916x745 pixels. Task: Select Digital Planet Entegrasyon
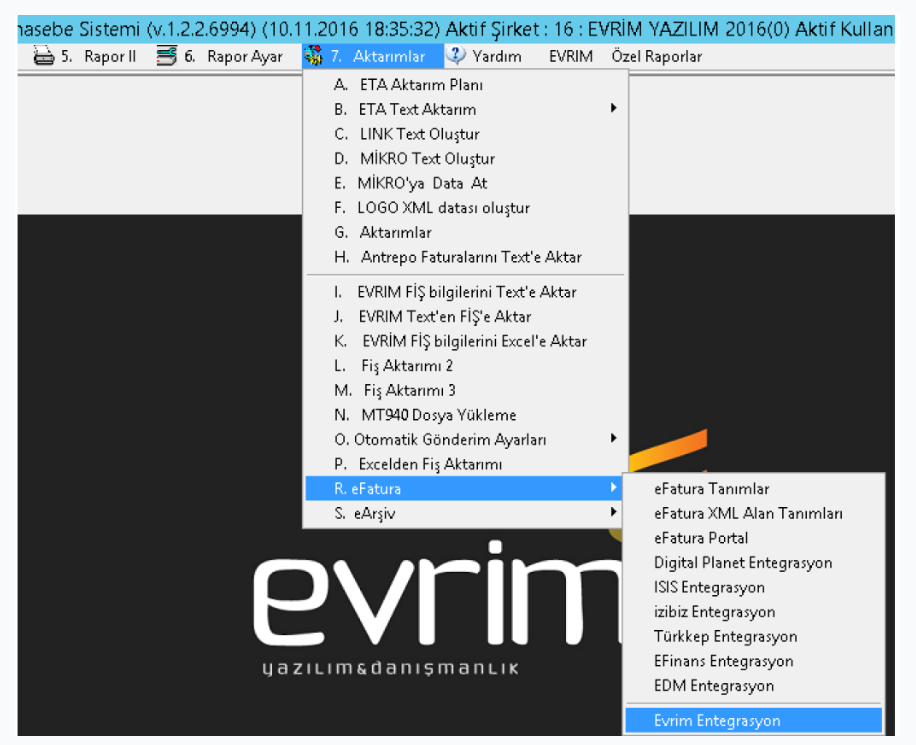point(754,562)
